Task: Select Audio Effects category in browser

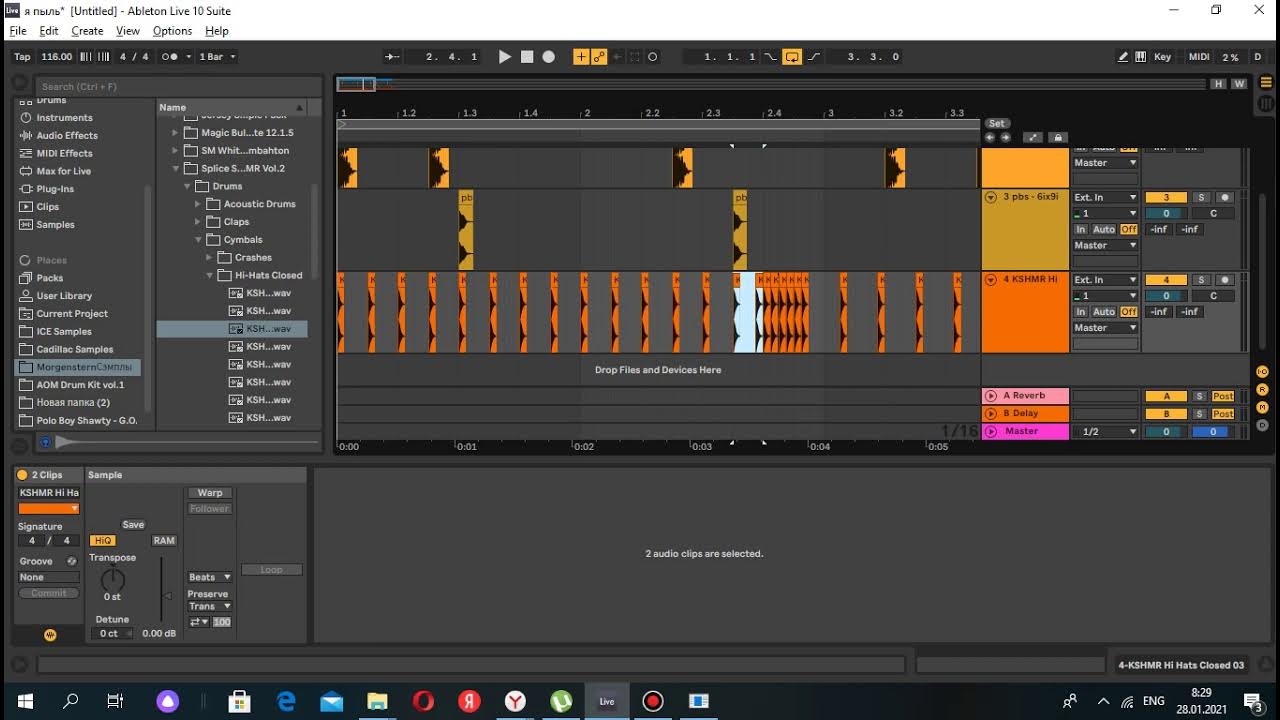Action: point(67,135)
